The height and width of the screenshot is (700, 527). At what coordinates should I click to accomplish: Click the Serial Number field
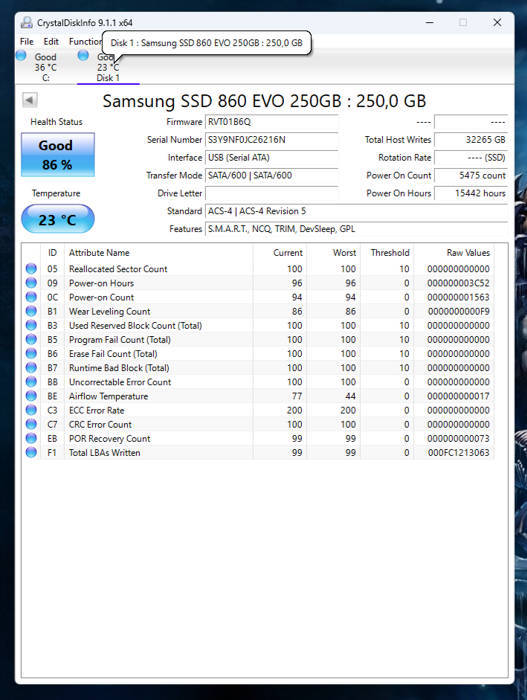click(x=271, y=140)
